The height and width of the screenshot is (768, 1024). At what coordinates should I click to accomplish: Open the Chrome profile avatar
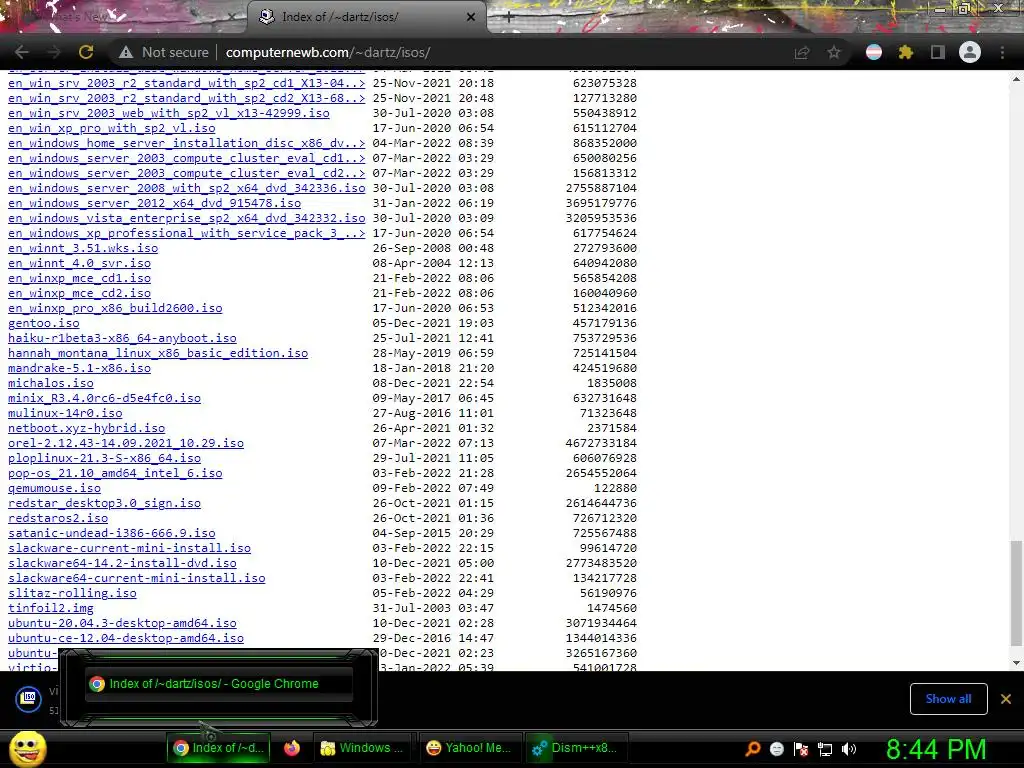[970, 52]
